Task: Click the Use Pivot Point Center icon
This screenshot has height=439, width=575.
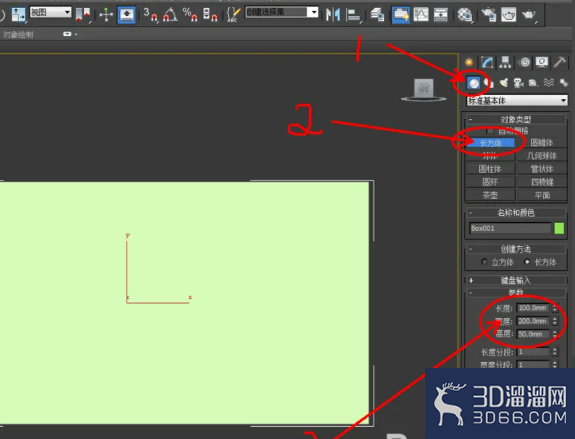Action: tap(83, 14)
